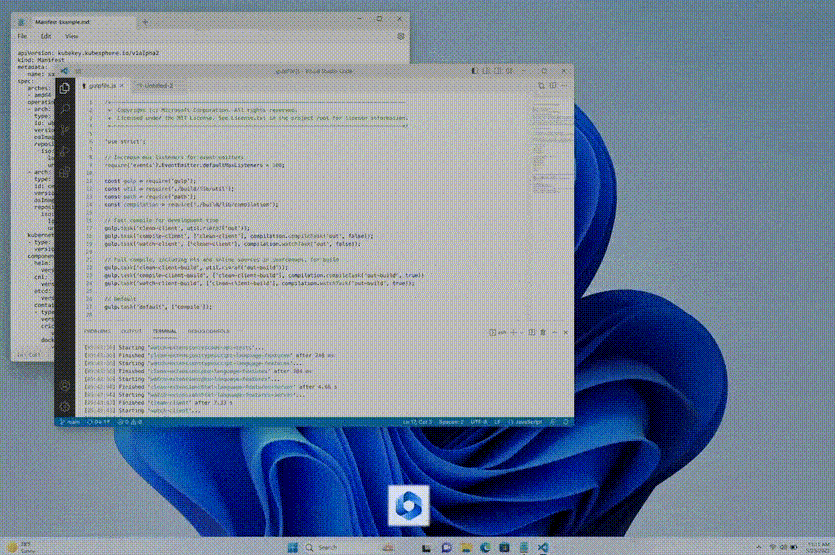Select UTF-8 encoding in status bar
The width and height of the screenshot is (835, 555).
pos(479,422)
